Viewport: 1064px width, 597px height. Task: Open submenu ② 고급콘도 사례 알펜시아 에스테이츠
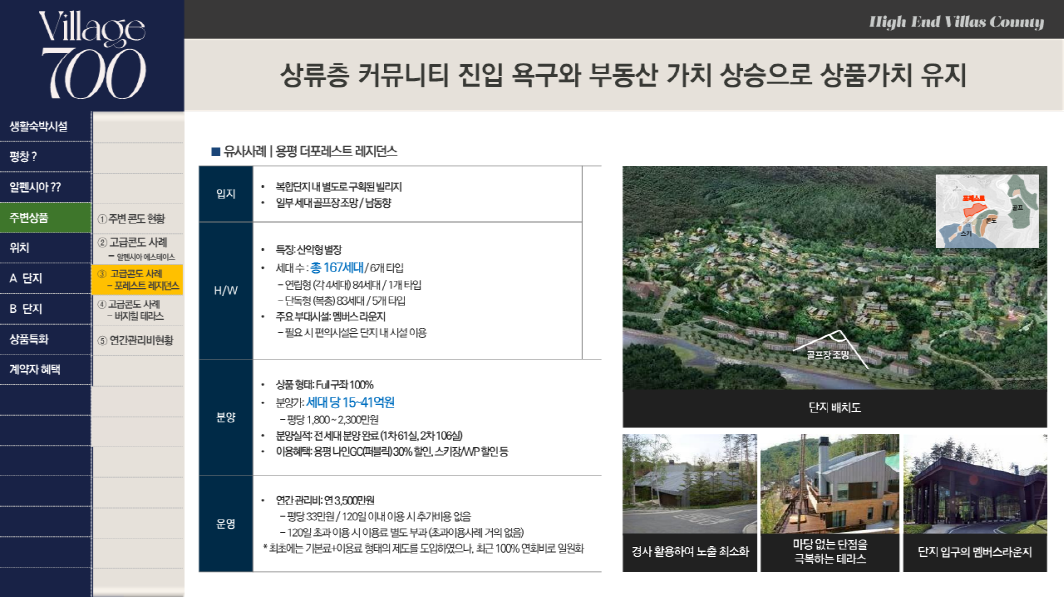[138, 248]
